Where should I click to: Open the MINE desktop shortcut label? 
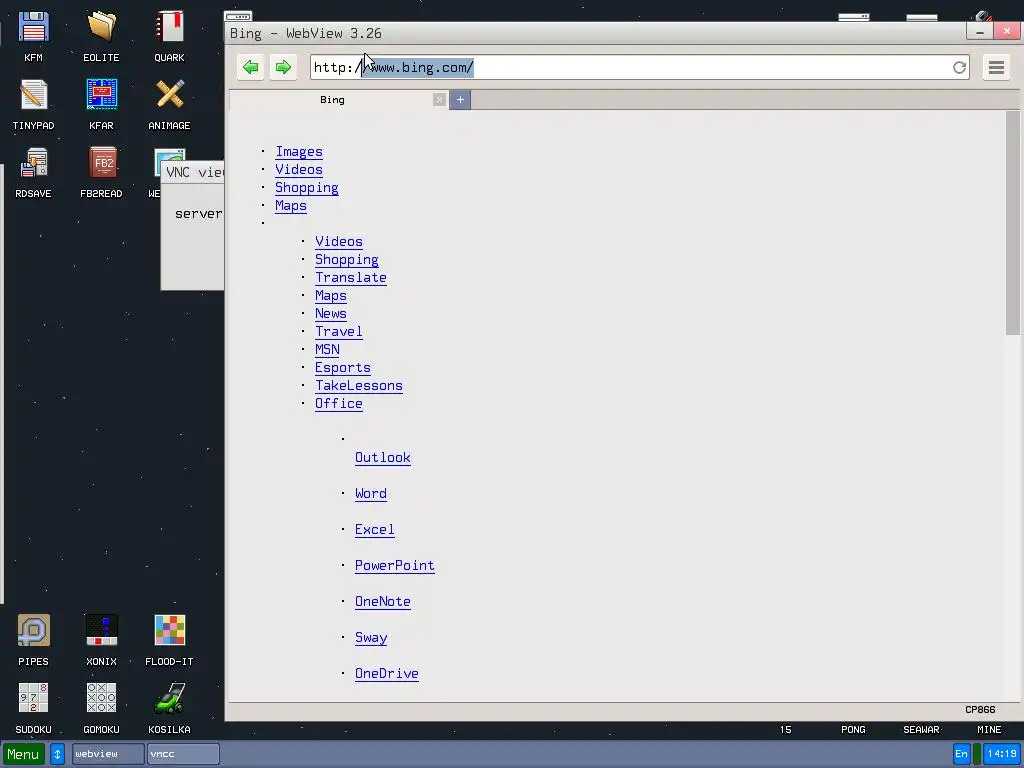point(989,730)
